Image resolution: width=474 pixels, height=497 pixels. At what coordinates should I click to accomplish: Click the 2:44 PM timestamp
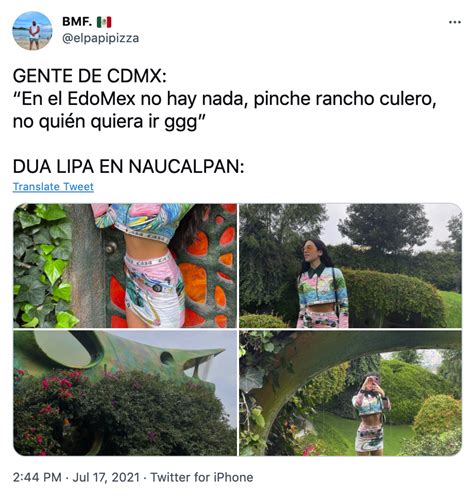(37, 477)
